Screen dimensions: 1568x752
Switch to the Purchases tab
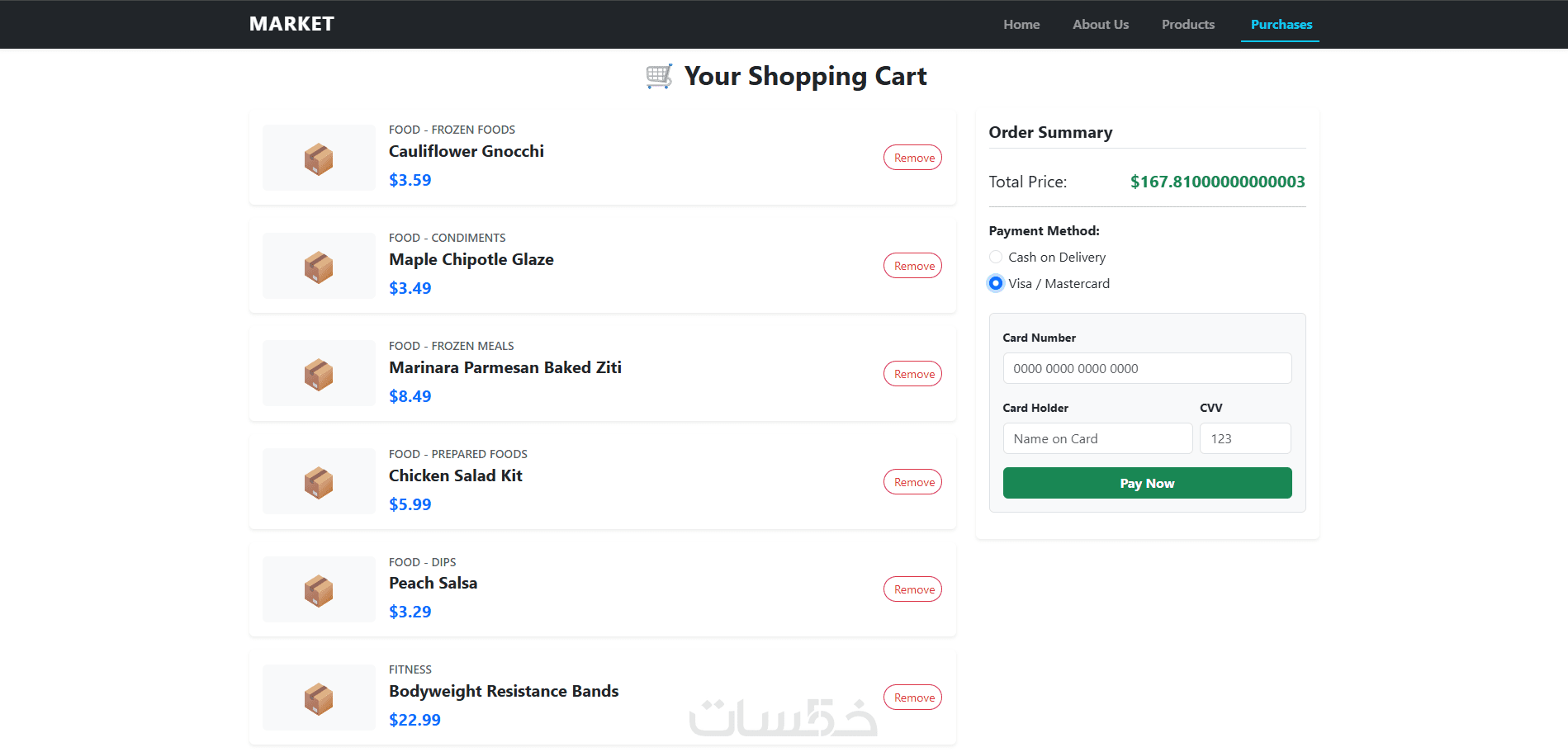(x=1281, y=25)
